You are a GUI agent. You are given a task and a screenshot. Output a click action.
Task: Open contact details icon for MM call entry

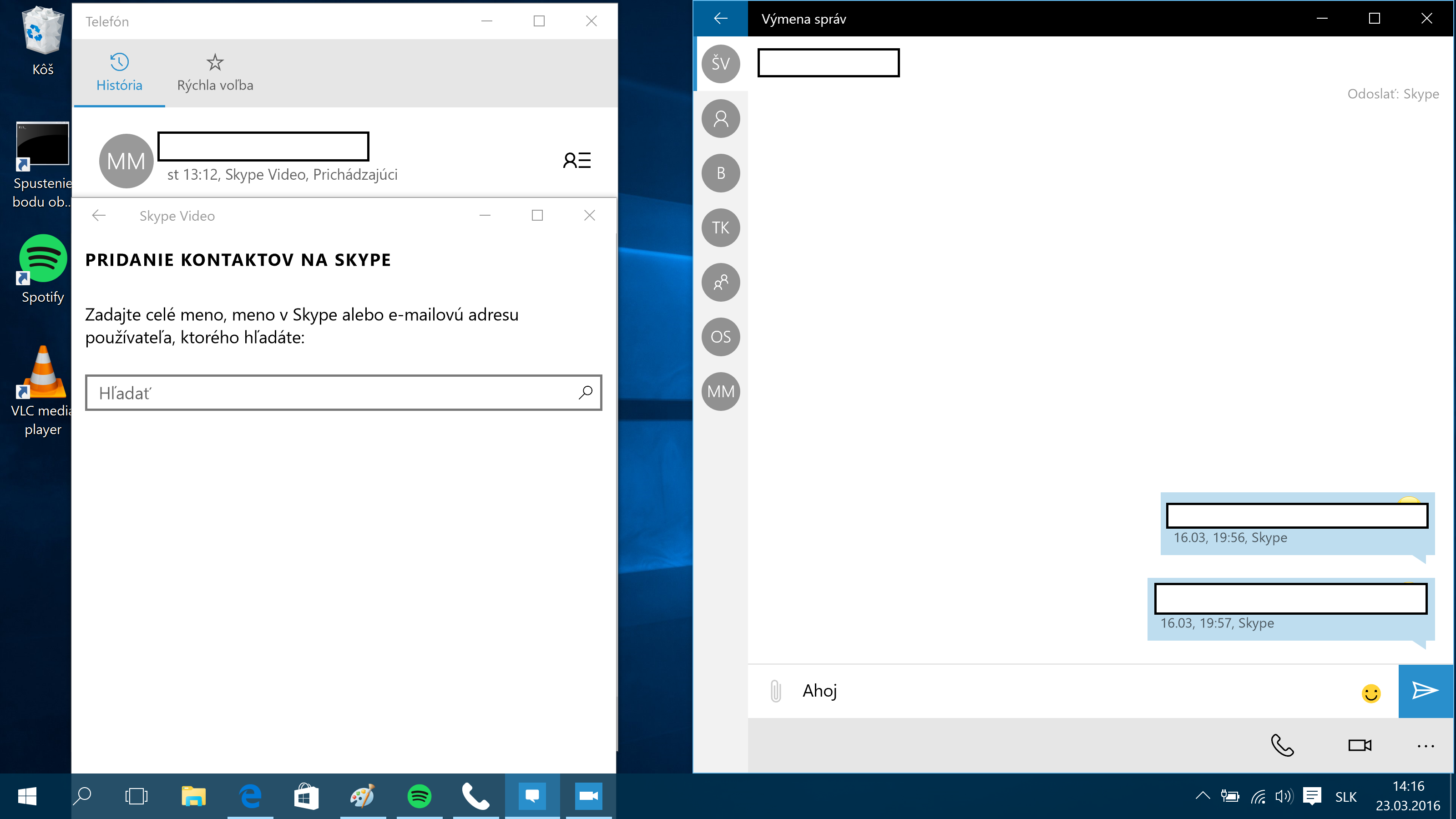tap(576, 161)
